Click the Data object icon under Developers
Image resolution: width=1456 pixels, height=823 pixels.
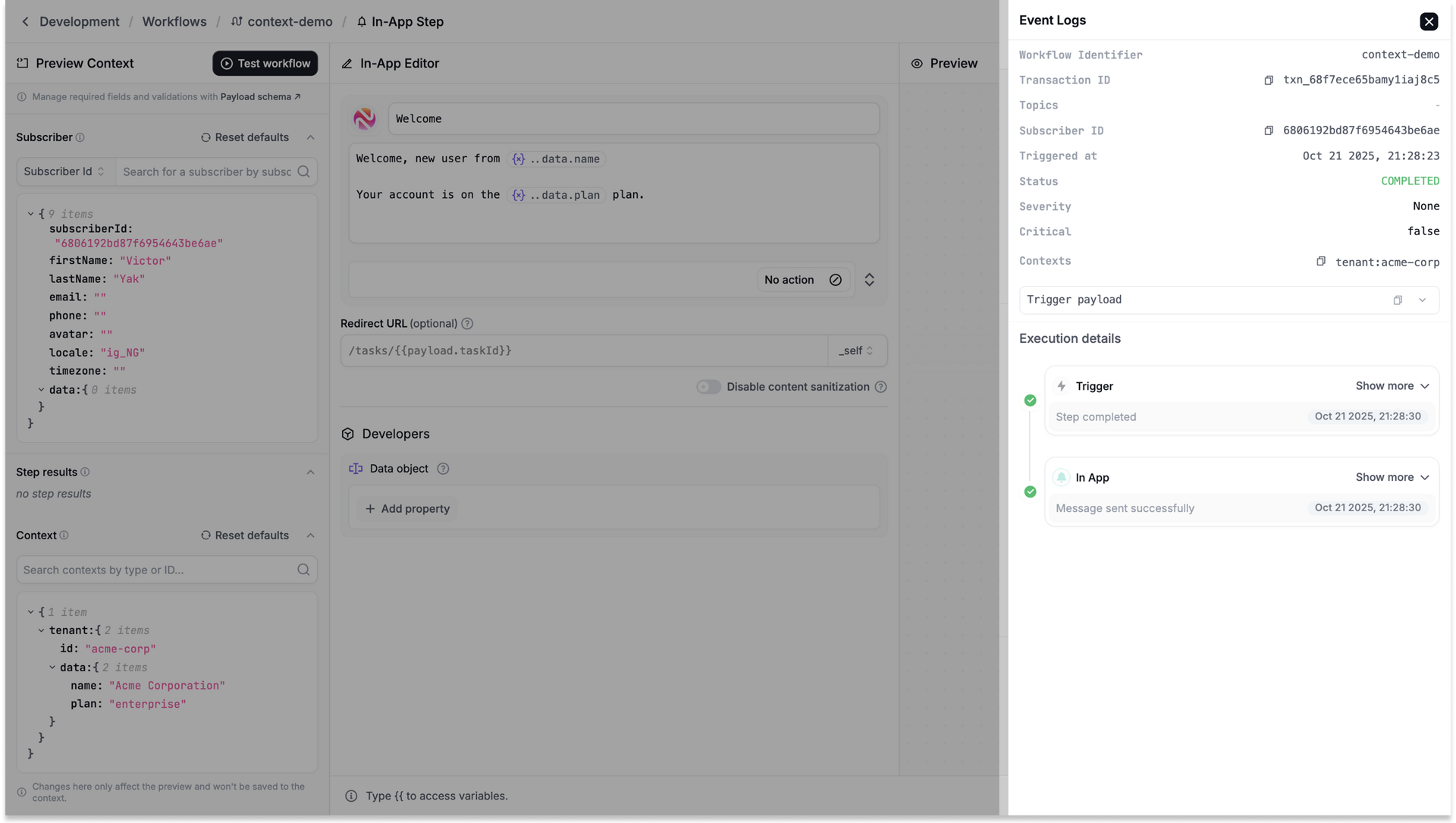tap(356, 469)
